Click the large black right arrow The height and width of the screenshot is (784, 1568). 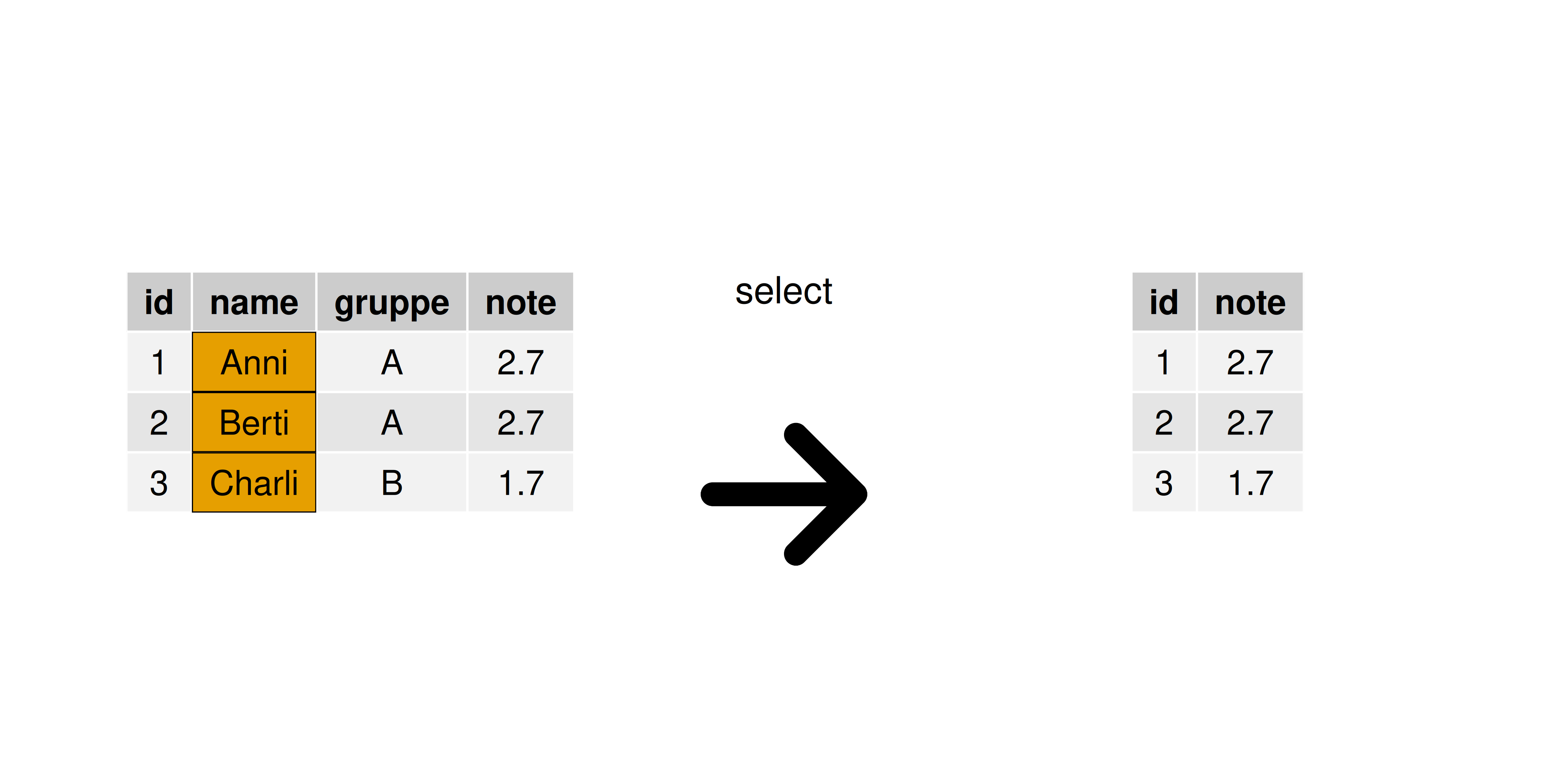(x=785, y=494)
